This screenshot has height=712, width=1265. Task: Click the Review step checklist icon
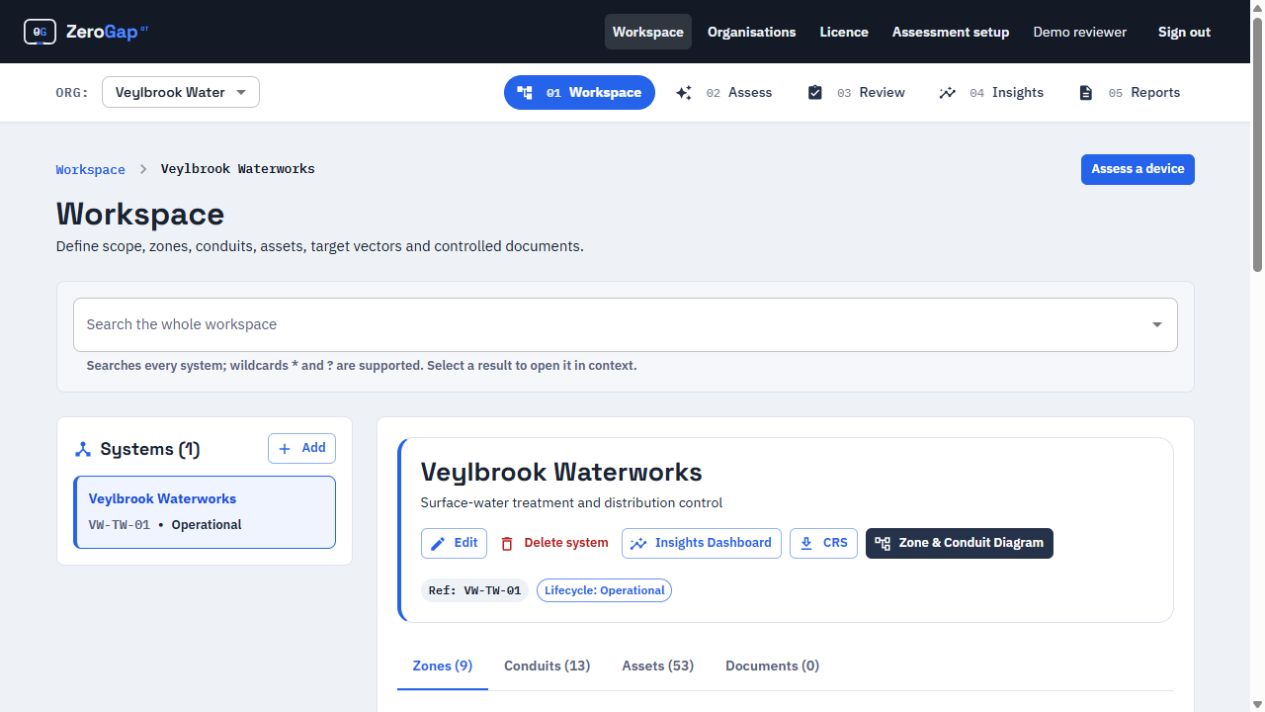[815, 93]
